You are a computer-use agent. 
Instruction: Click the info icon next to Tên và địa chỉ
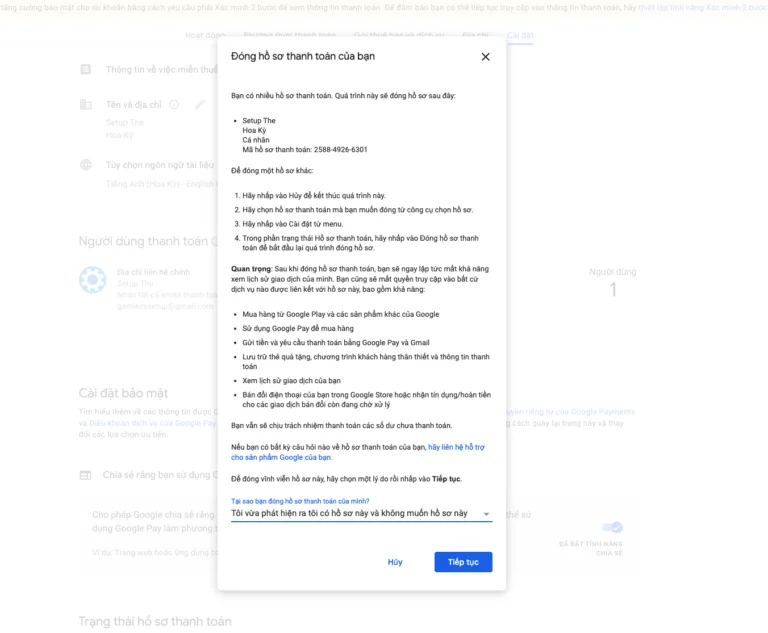coord(174,104)
